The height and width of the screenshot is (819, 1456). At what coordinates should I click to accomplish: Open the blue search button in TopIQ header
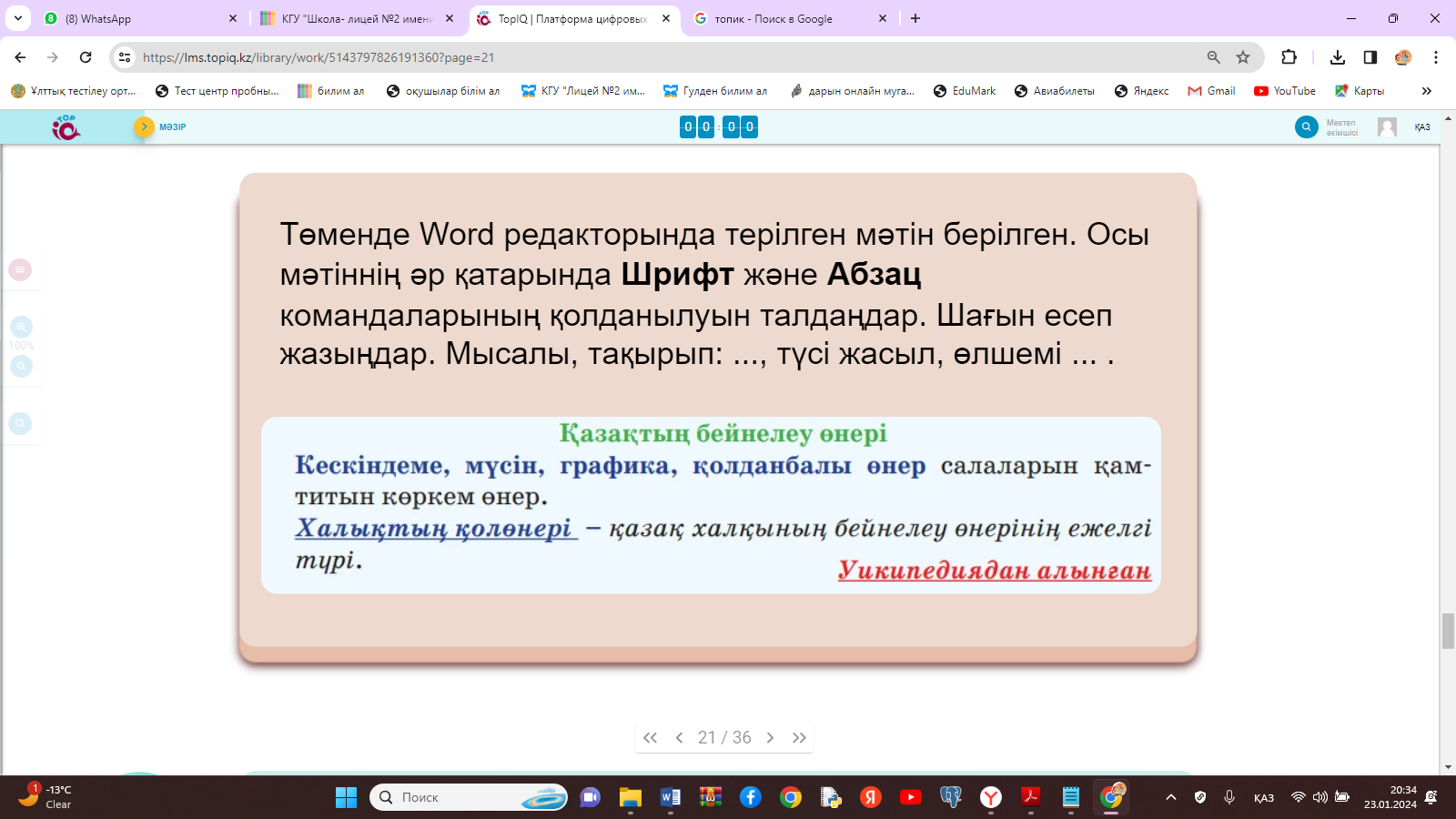click(x=1306, y=126)
